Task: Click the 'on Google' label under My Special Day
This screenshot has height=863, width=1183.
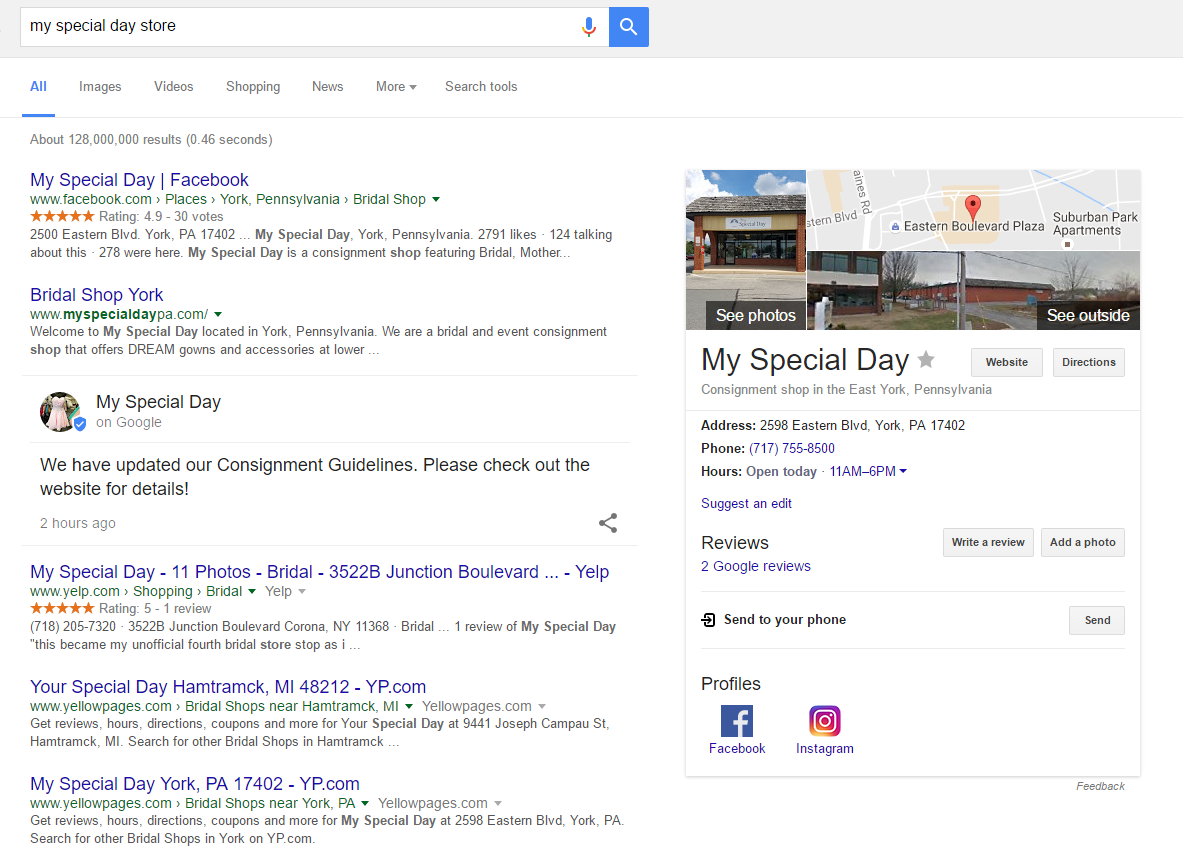Action: pyautogui.click(x=129, y=422)
